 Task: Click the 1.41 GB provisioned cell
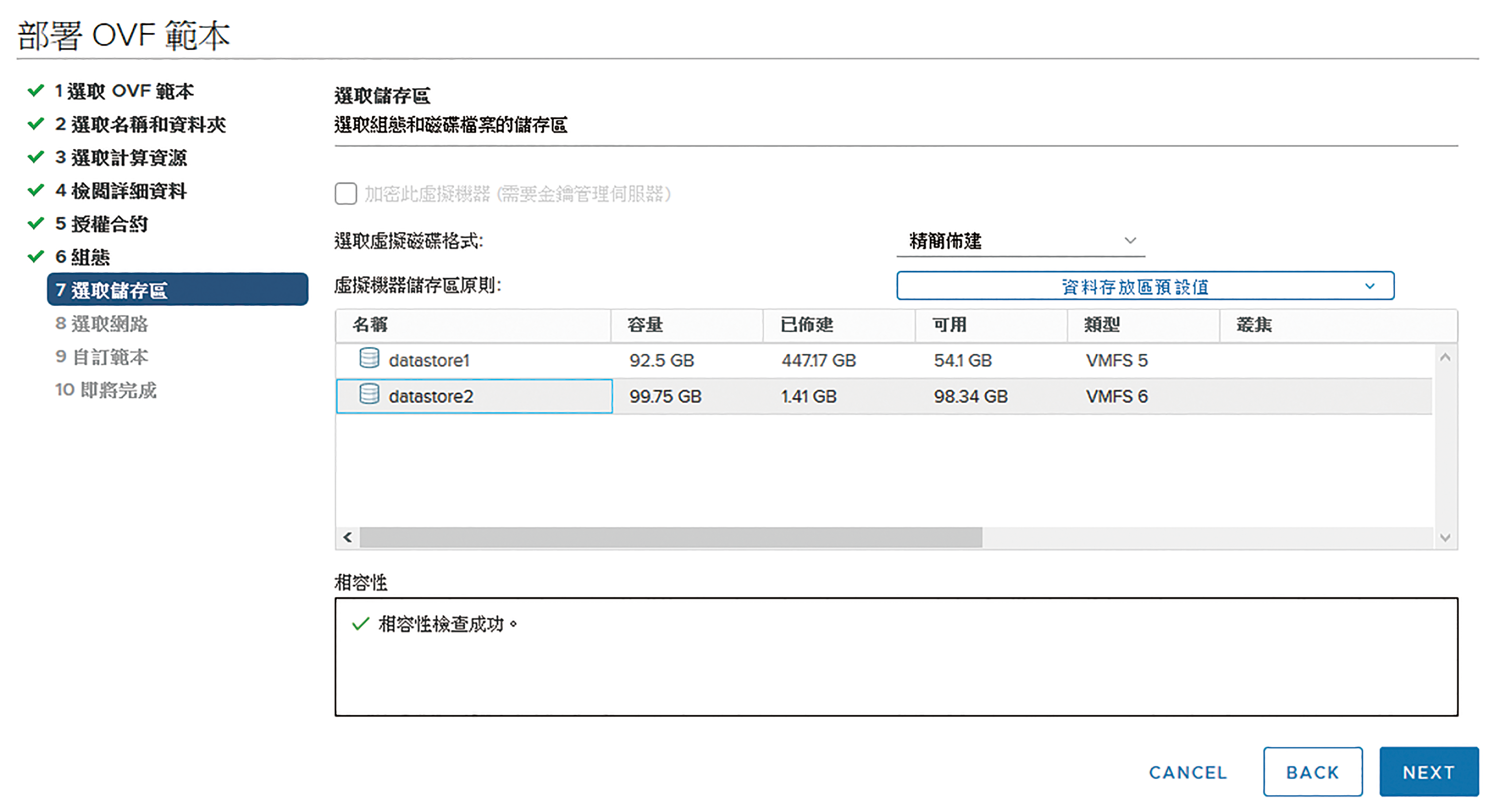[x=808, y=396]
